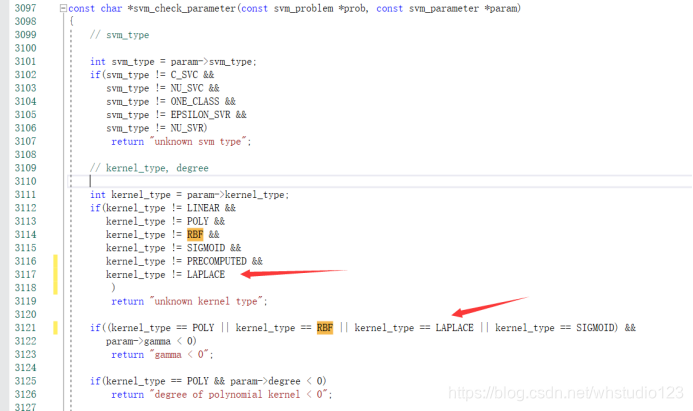Place cursor on empty line 3110
This screenshot has height=411, width=693.
pos(380,181)
